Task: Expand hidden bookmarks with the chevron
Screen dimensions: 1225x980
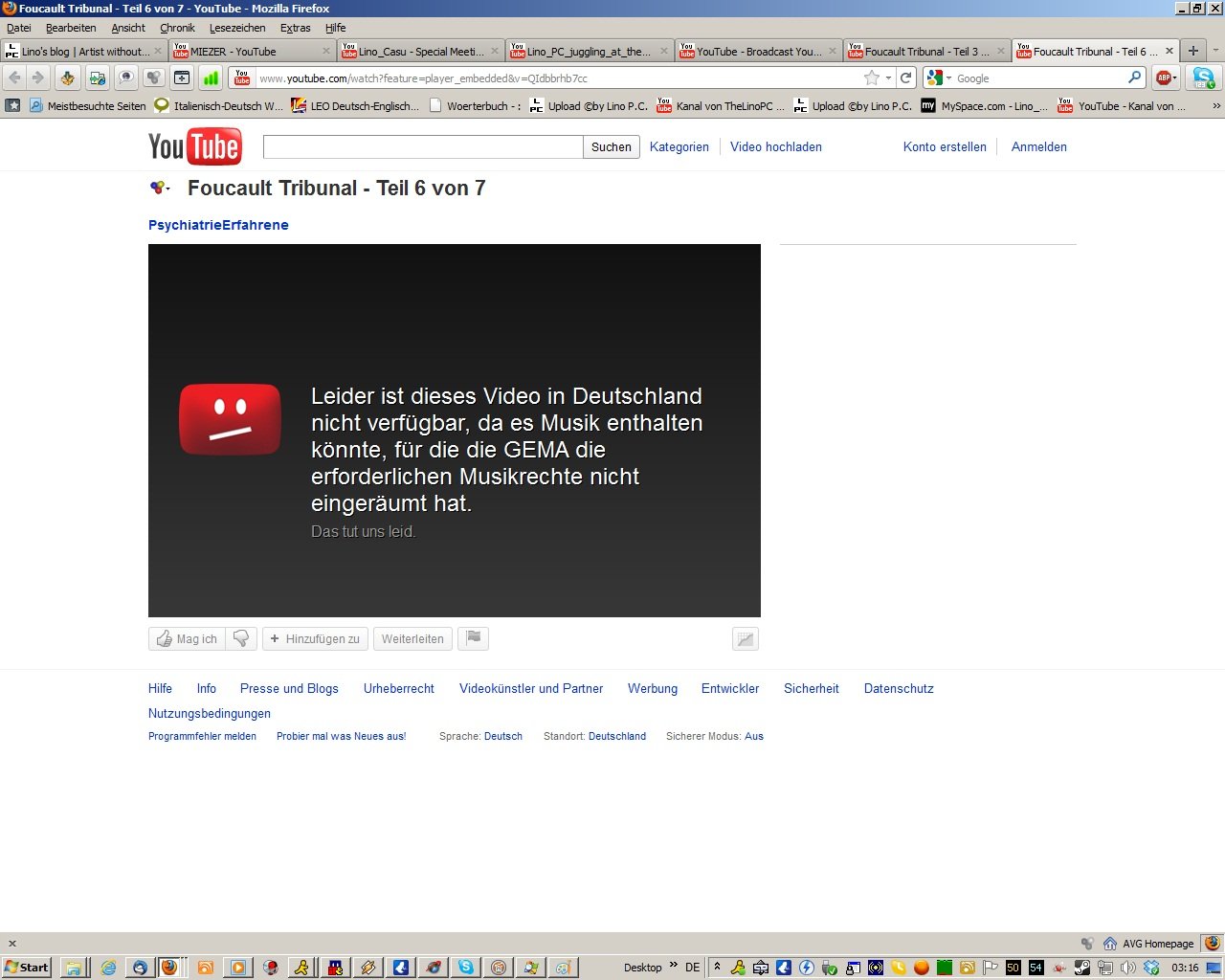Action: tap(1216, 105)
